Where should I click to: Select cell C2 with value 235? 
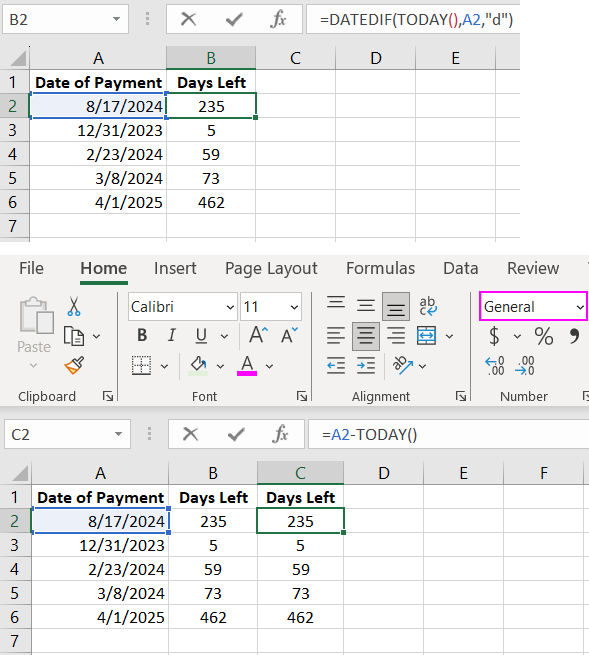tap(300, 521)
